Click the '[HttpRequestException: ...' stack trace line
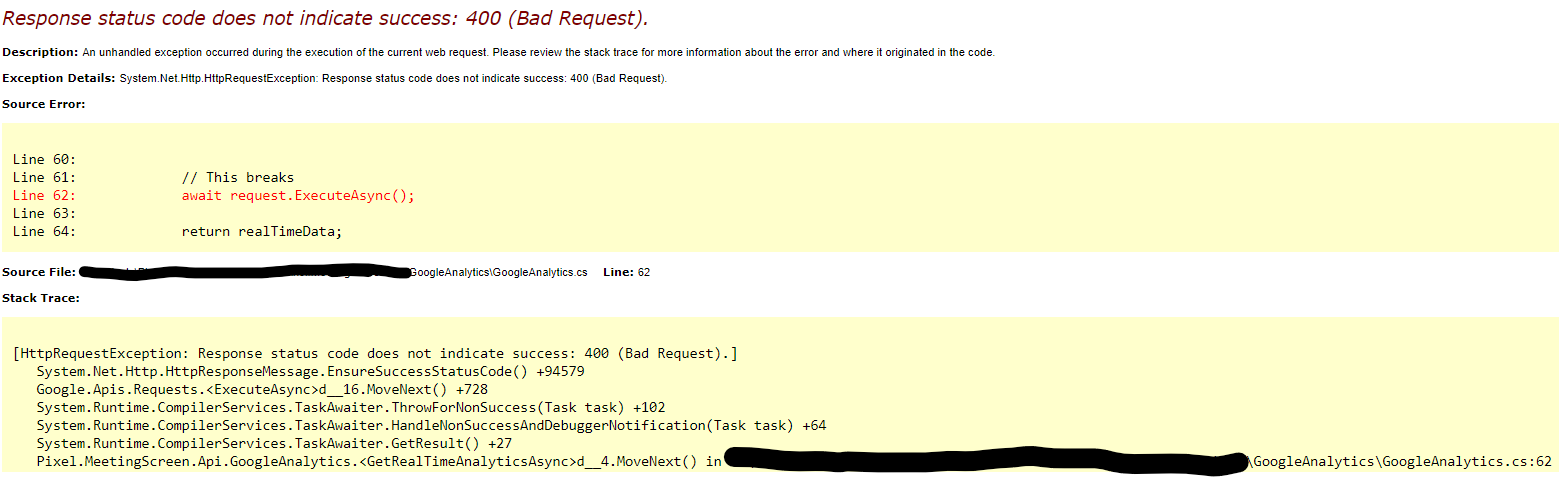 pos(376,354)
